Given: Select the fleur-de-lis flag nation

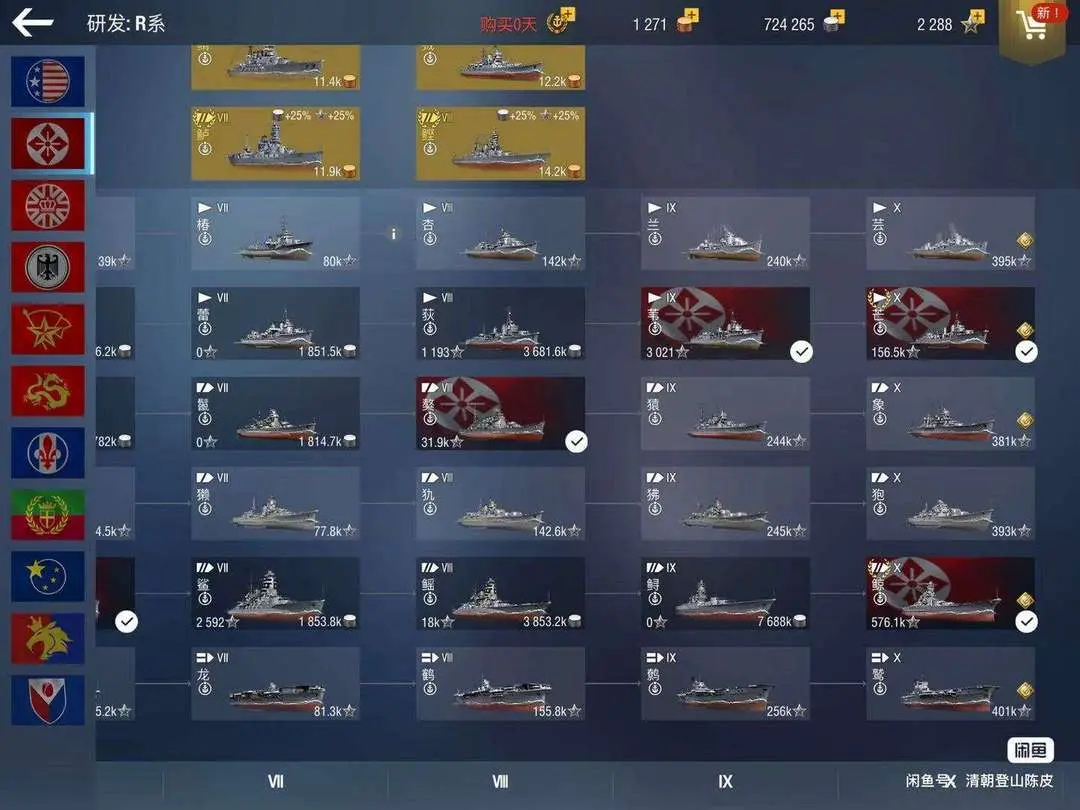Looking at the screenshot, I should tap(48, 453).
